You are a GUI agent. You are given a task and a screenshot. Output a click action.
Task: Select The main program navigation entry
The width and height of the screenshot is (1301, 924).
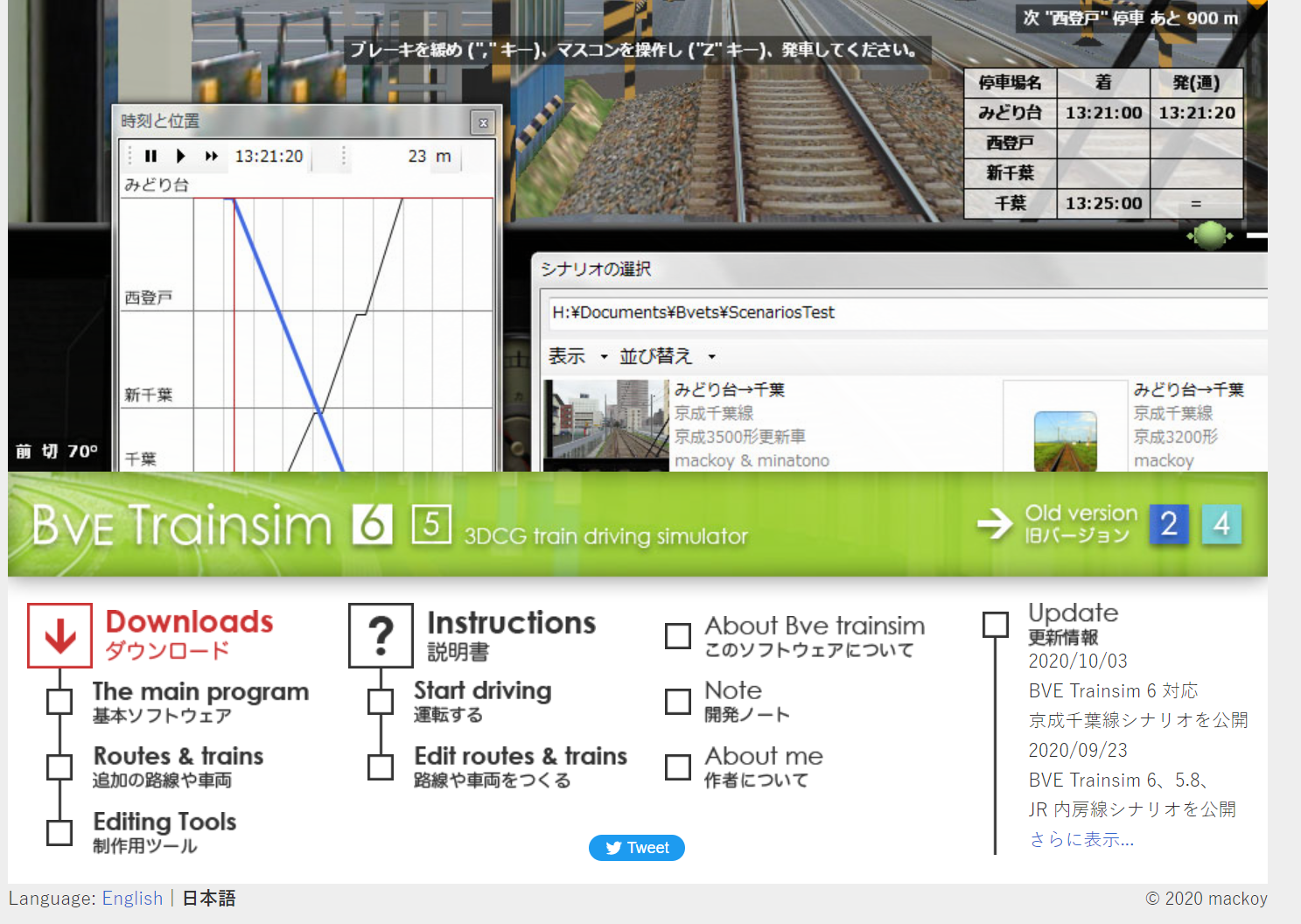click(x=59, y=701)
